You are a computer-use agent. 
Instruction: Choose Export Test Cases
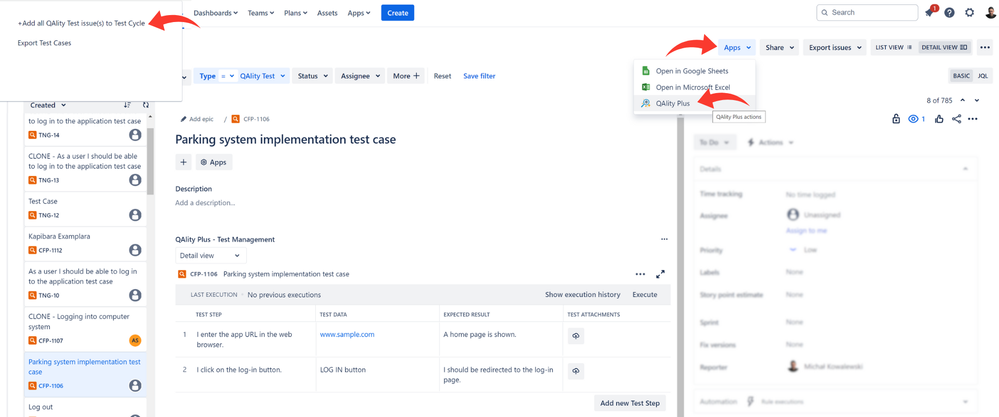45,43
